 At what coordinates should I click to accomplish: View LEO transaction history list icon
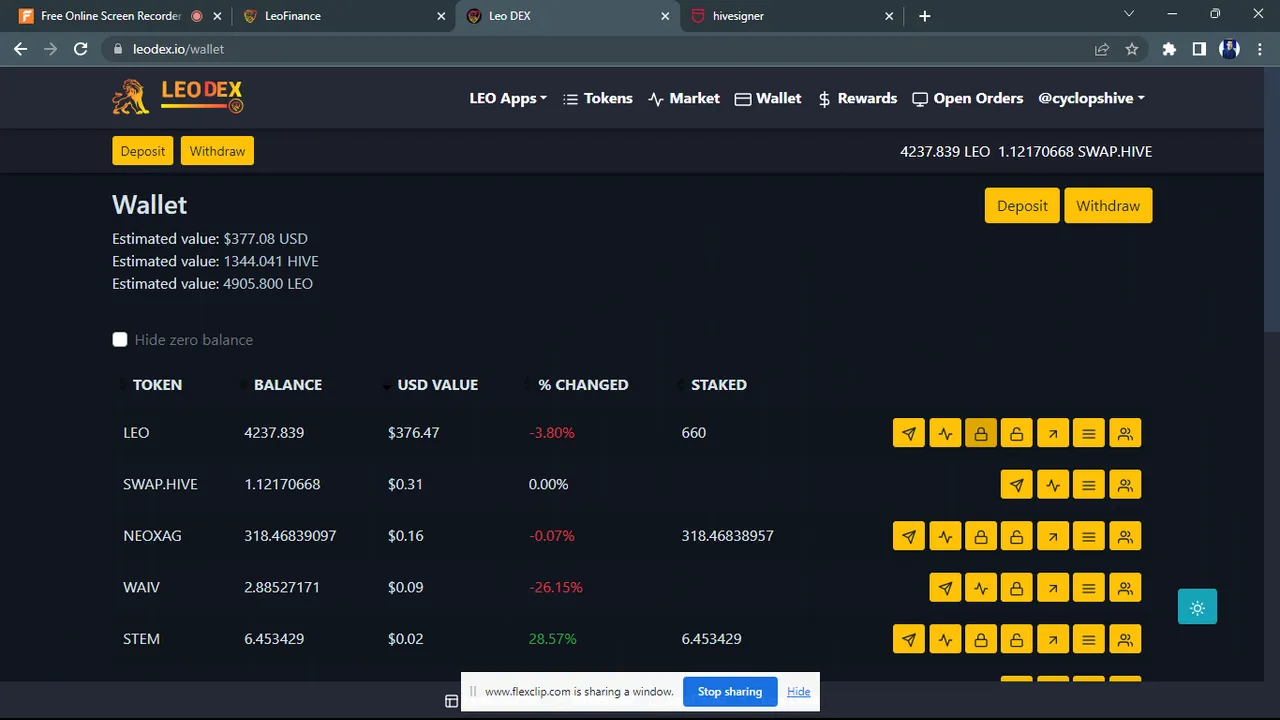(x=1089, y=433)
